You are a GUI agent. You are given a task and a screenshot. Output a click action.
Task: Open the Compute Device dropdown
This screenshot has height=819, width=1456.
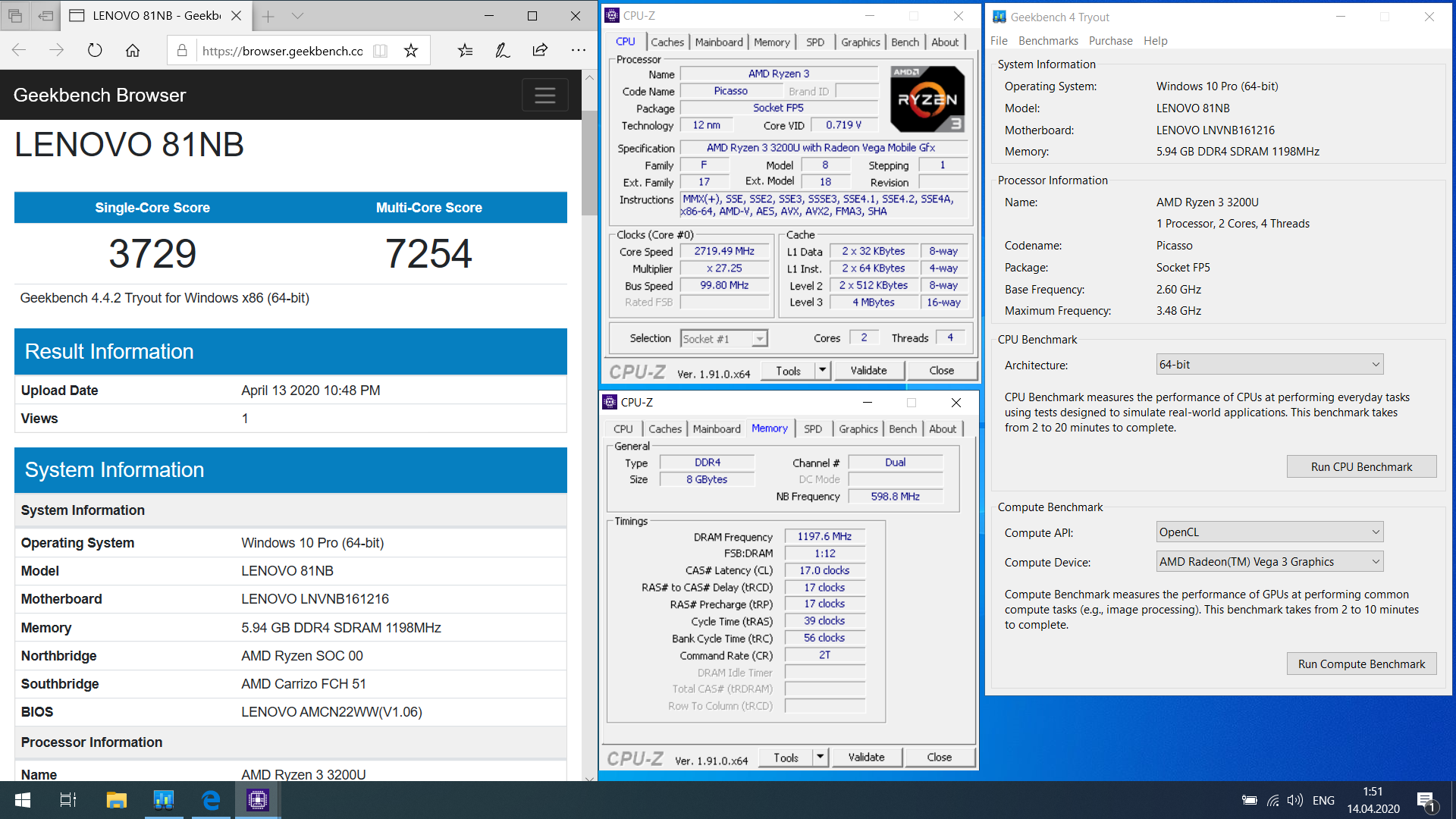pos(1269,562)
